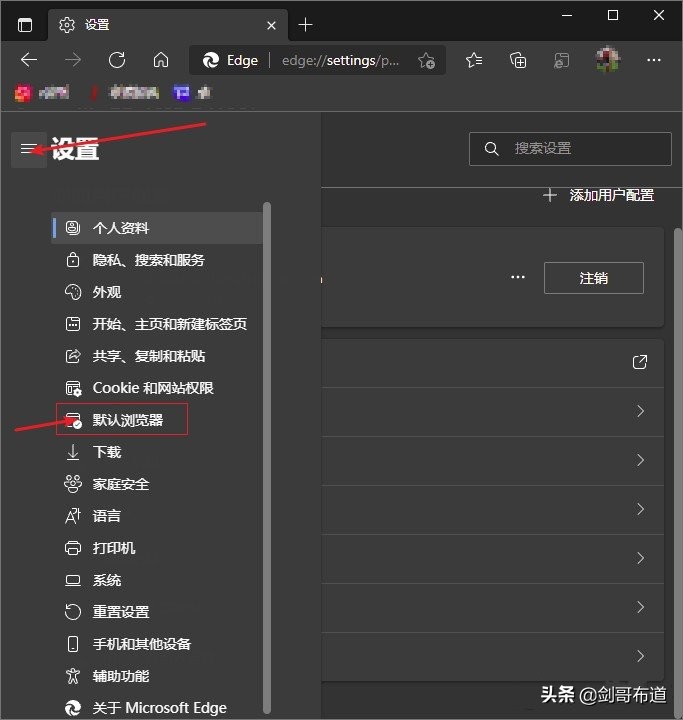
Task: Click the tab actions menu icon
Action: click(25, 25)
